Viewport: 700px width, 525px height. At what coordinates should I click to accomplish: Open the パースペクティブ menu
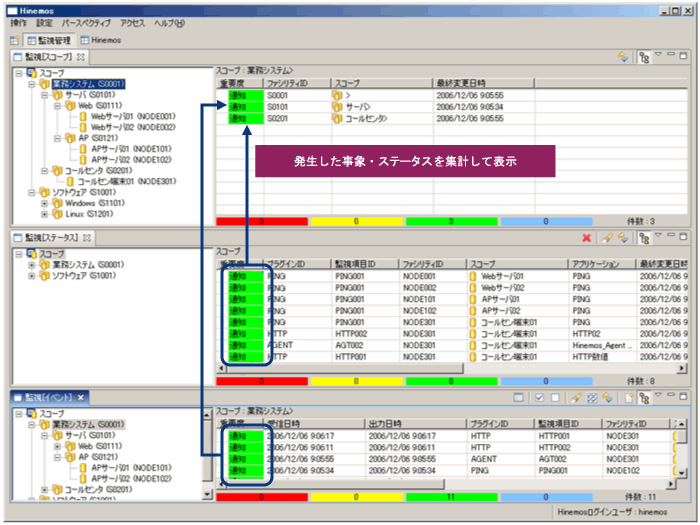pos(86,23)
